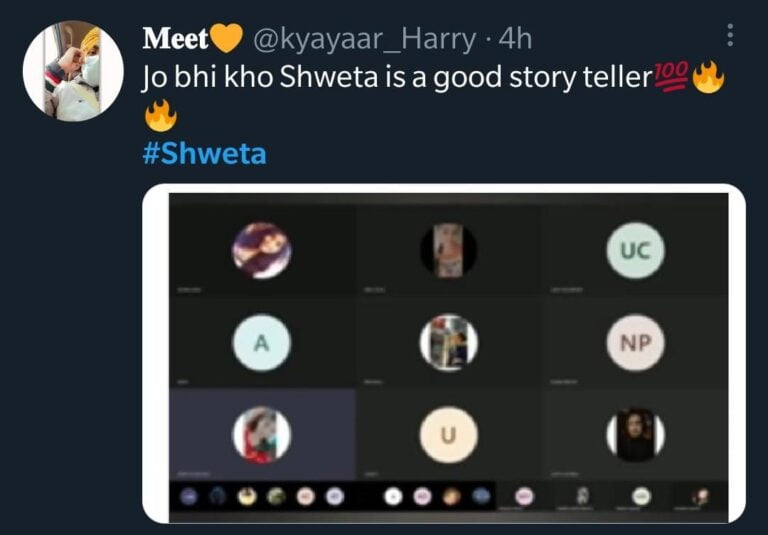Click the highlighted bottom-left participant avatar
This screenshot has height=535, width=768.
pos(262,435)
